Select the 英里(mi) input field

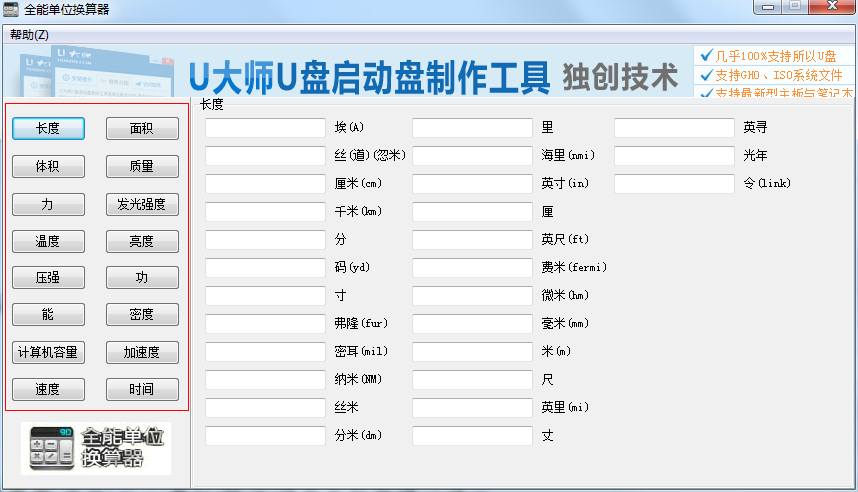click(x=472, y=408)
